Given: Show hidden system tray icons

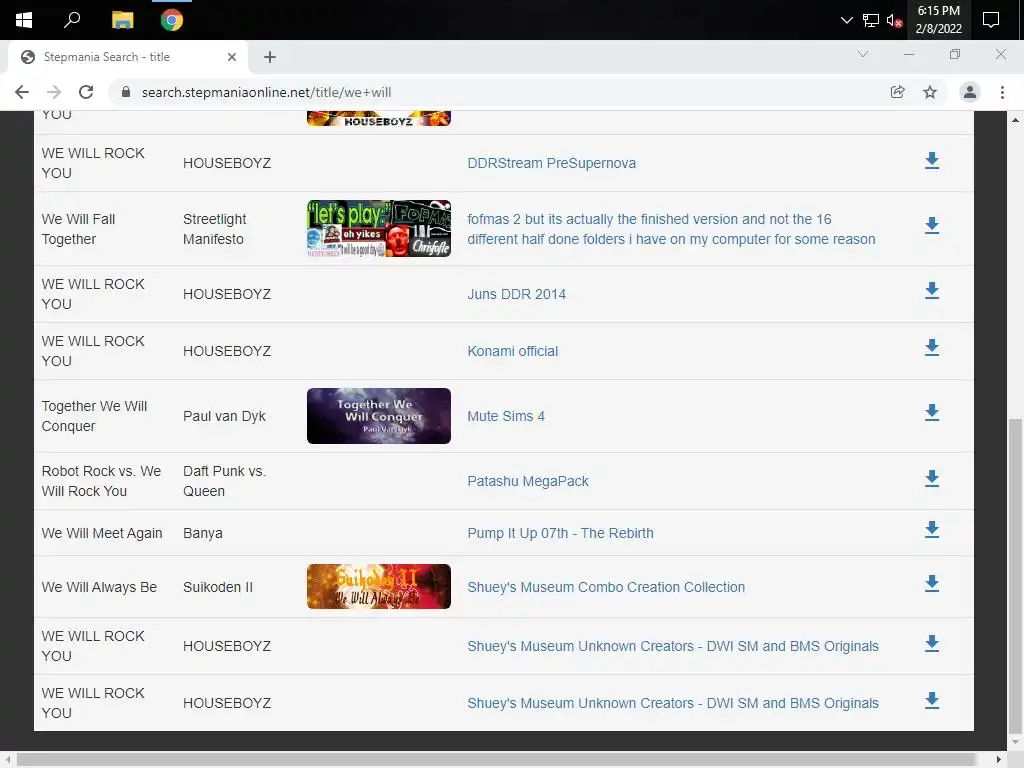Looking at the screenshot, I should tap(846, 20).
